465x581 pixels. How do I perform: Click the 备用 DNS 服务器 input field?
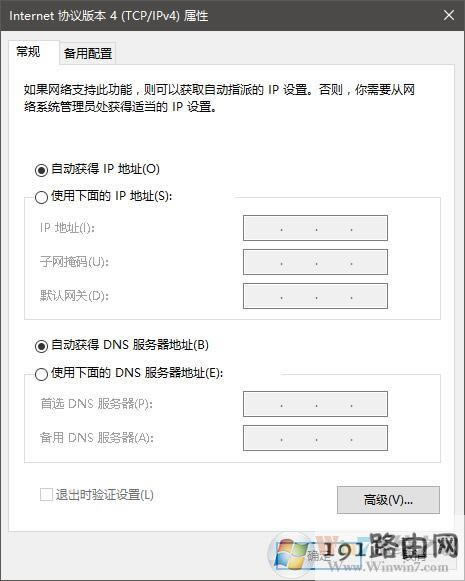pos(315,438)
